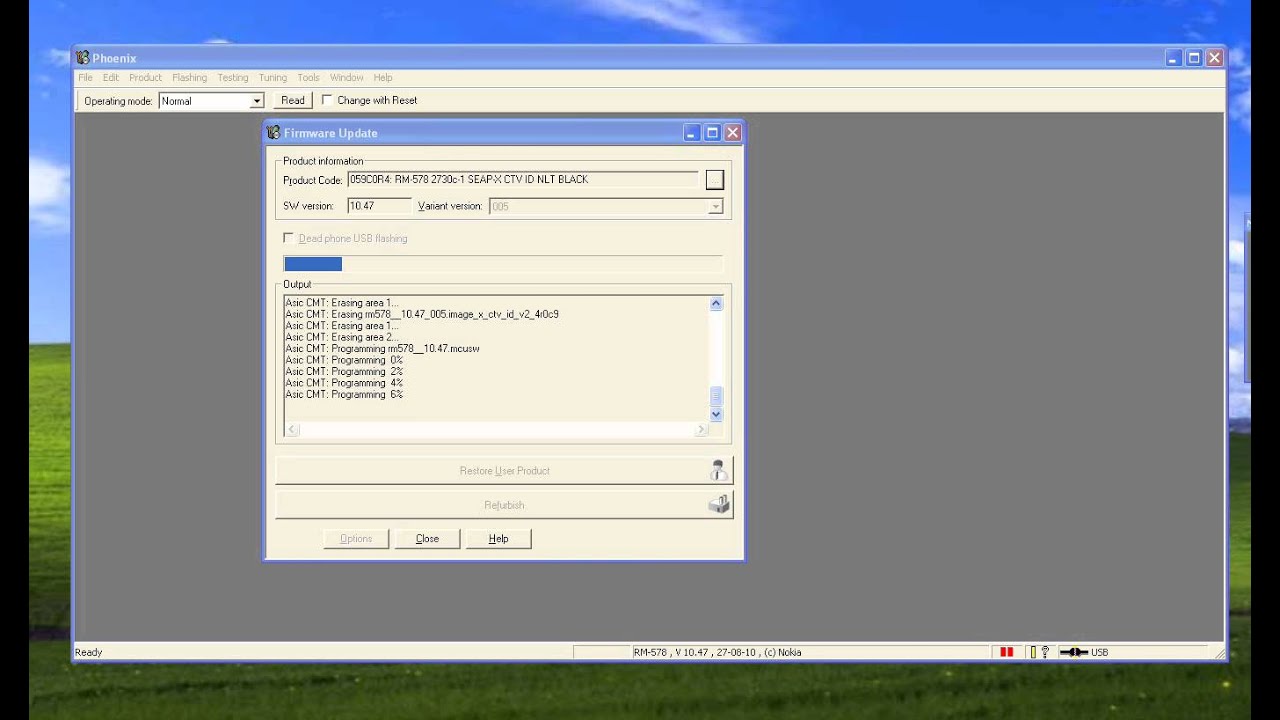
Task: Click the product code browse button
Action: [x=714, y=180]
